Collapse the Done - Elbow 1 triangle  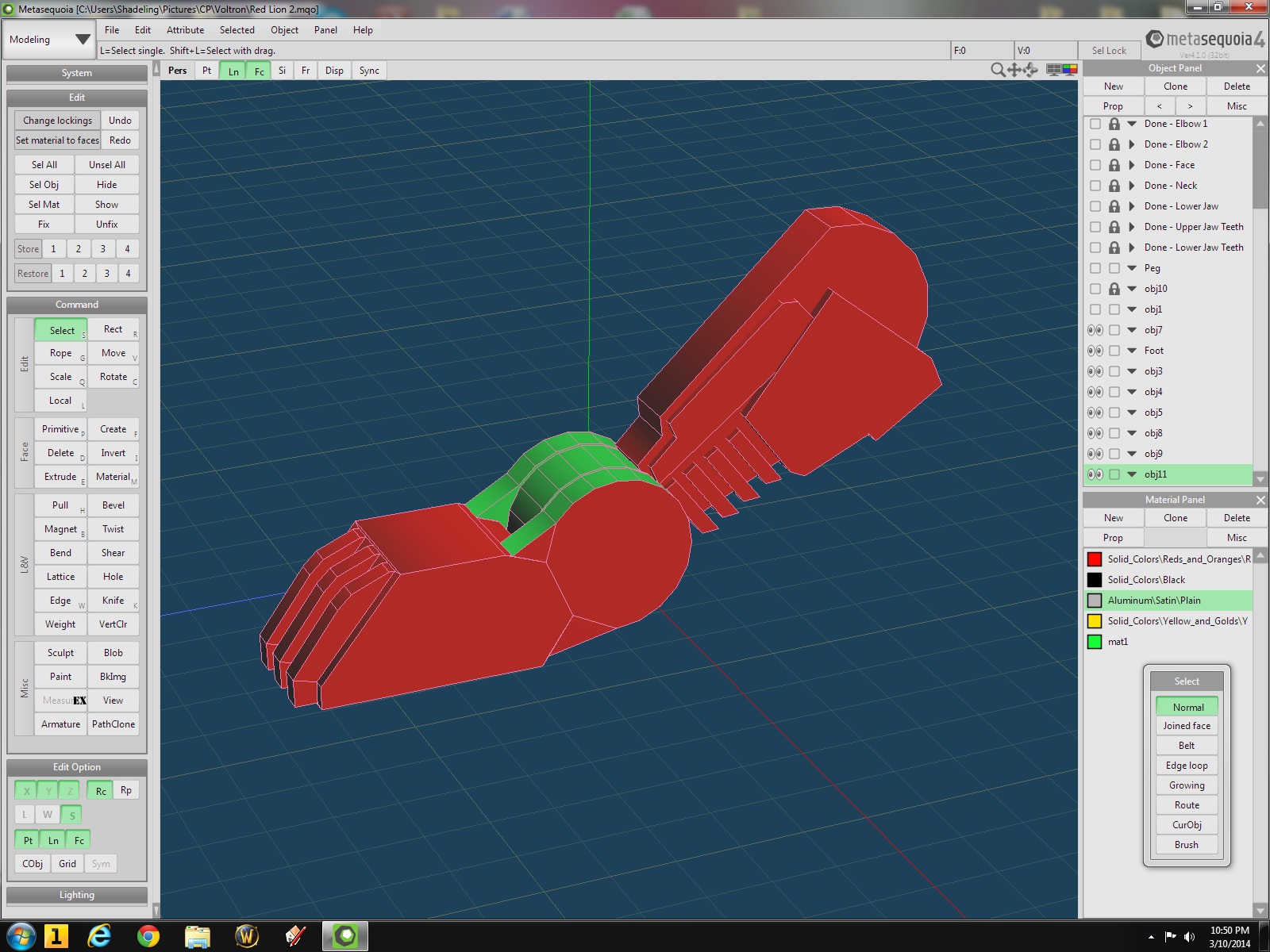click(x=1132, y=124)
